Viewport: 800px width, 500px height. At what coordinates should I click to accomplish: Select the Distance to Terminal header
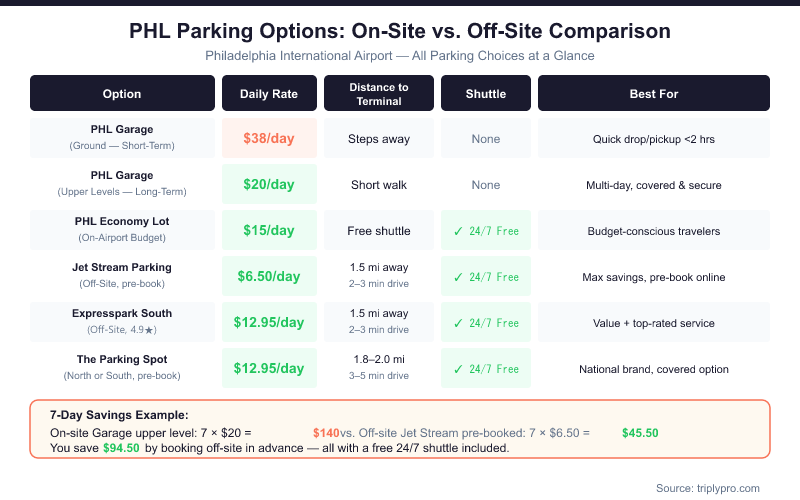coord(379,94)
